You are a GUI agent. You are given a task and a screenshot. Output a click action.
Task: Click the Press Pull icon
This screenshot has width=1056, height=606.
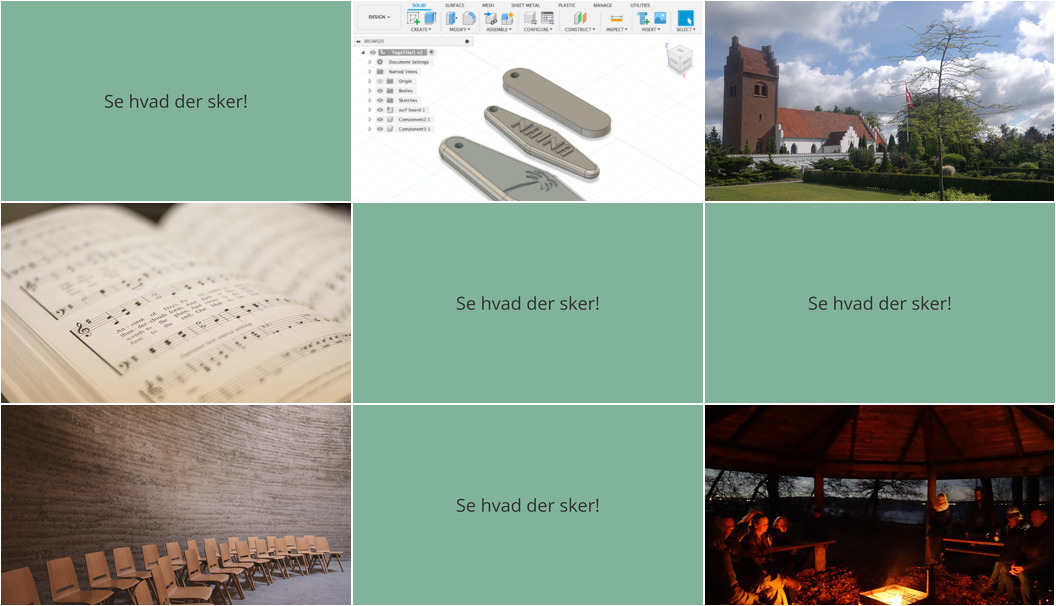[452, 18]
